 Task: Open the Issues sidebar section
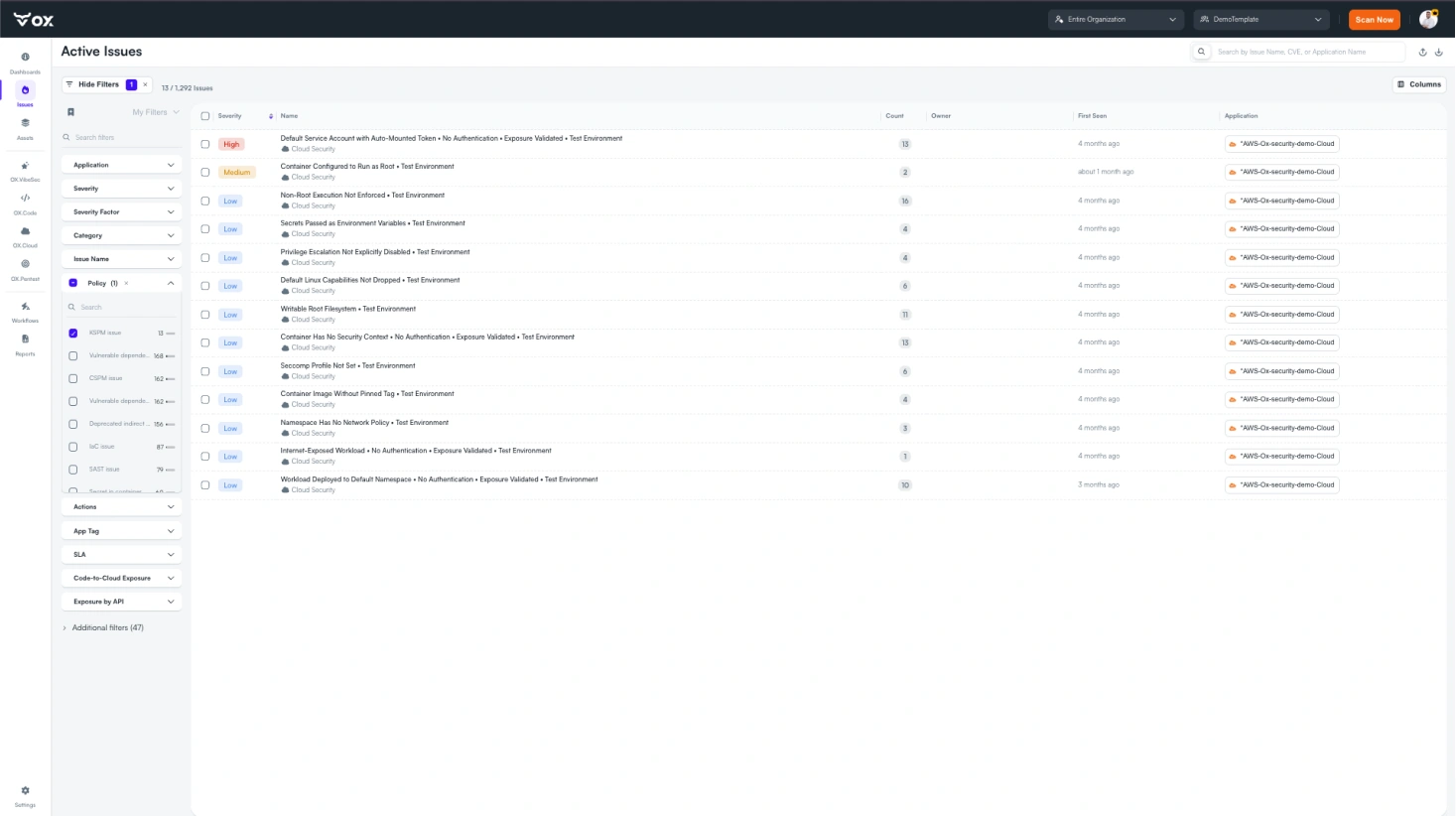pyautogui.click(x=25, y=95)
